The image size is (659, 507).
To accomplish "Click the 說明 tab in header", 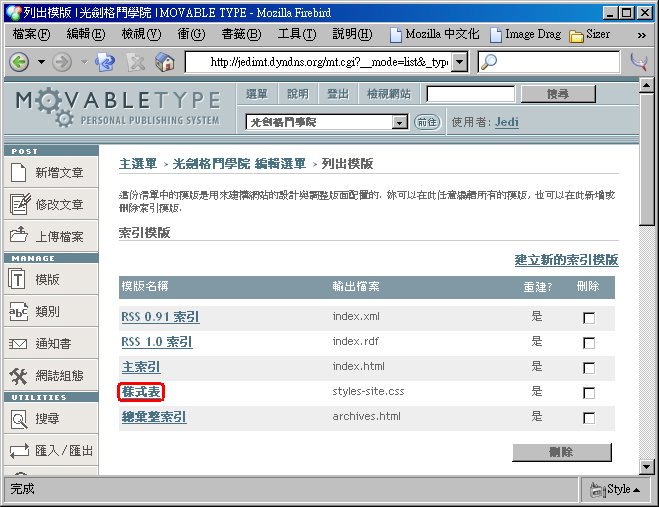I will (x=298, y=94).
